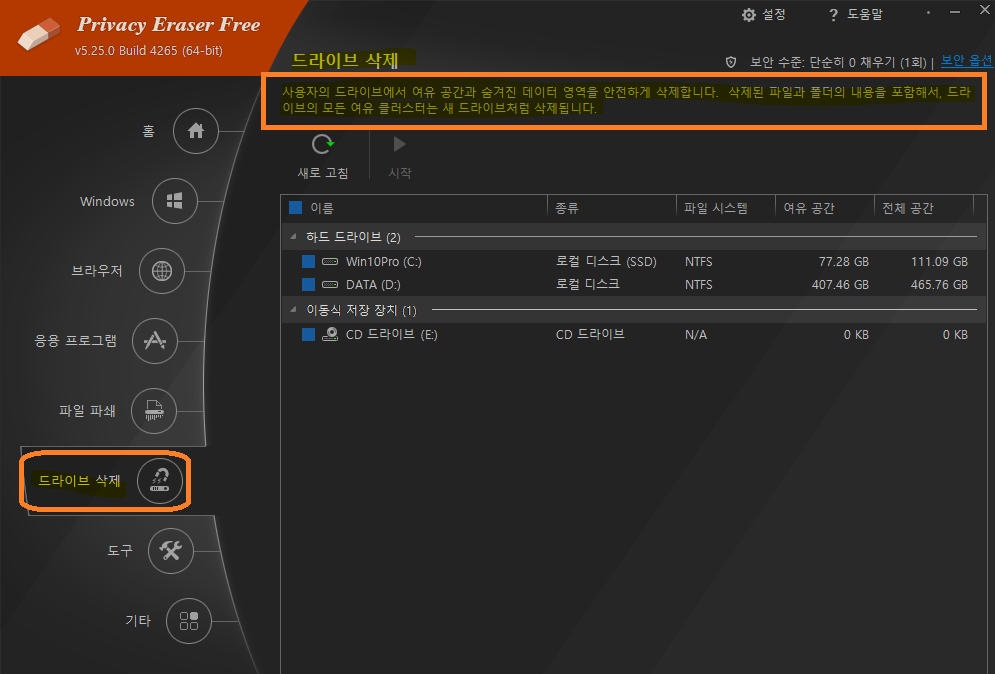Check the CD 드라이브 (E:) checkbox

pos(308,334)
